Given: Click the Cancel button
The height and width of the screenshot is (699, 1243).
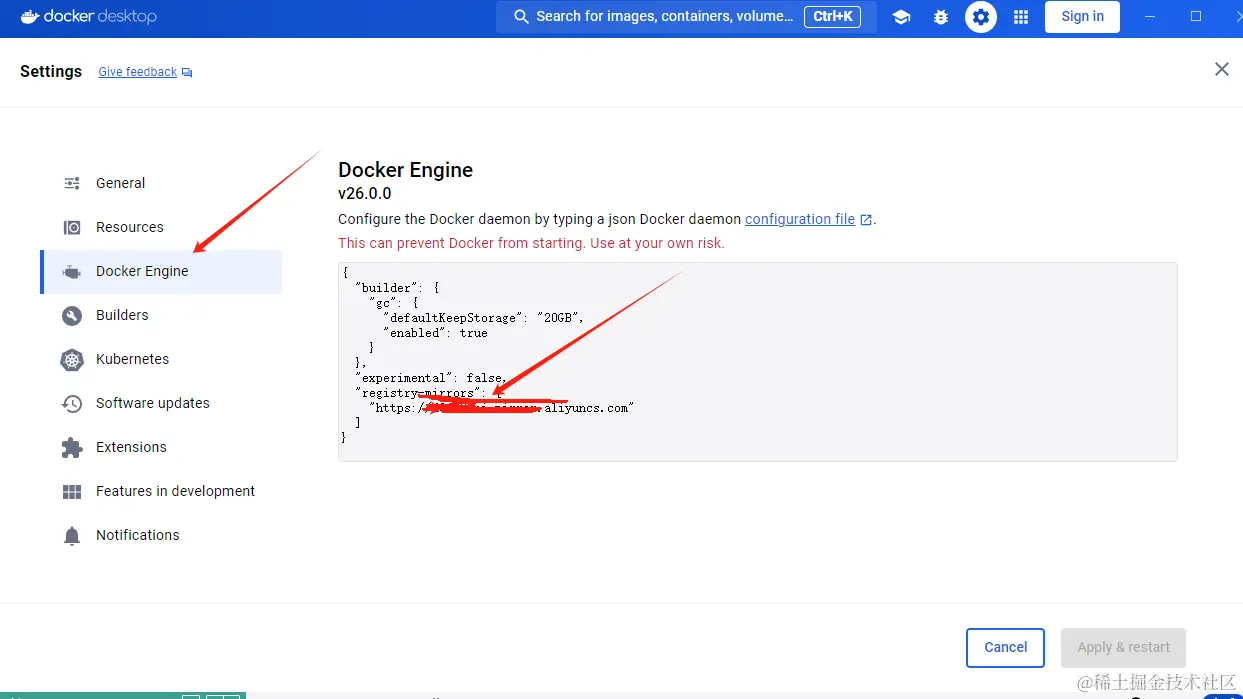Looking at the screenshot, I should click(x=1006, y=648).
